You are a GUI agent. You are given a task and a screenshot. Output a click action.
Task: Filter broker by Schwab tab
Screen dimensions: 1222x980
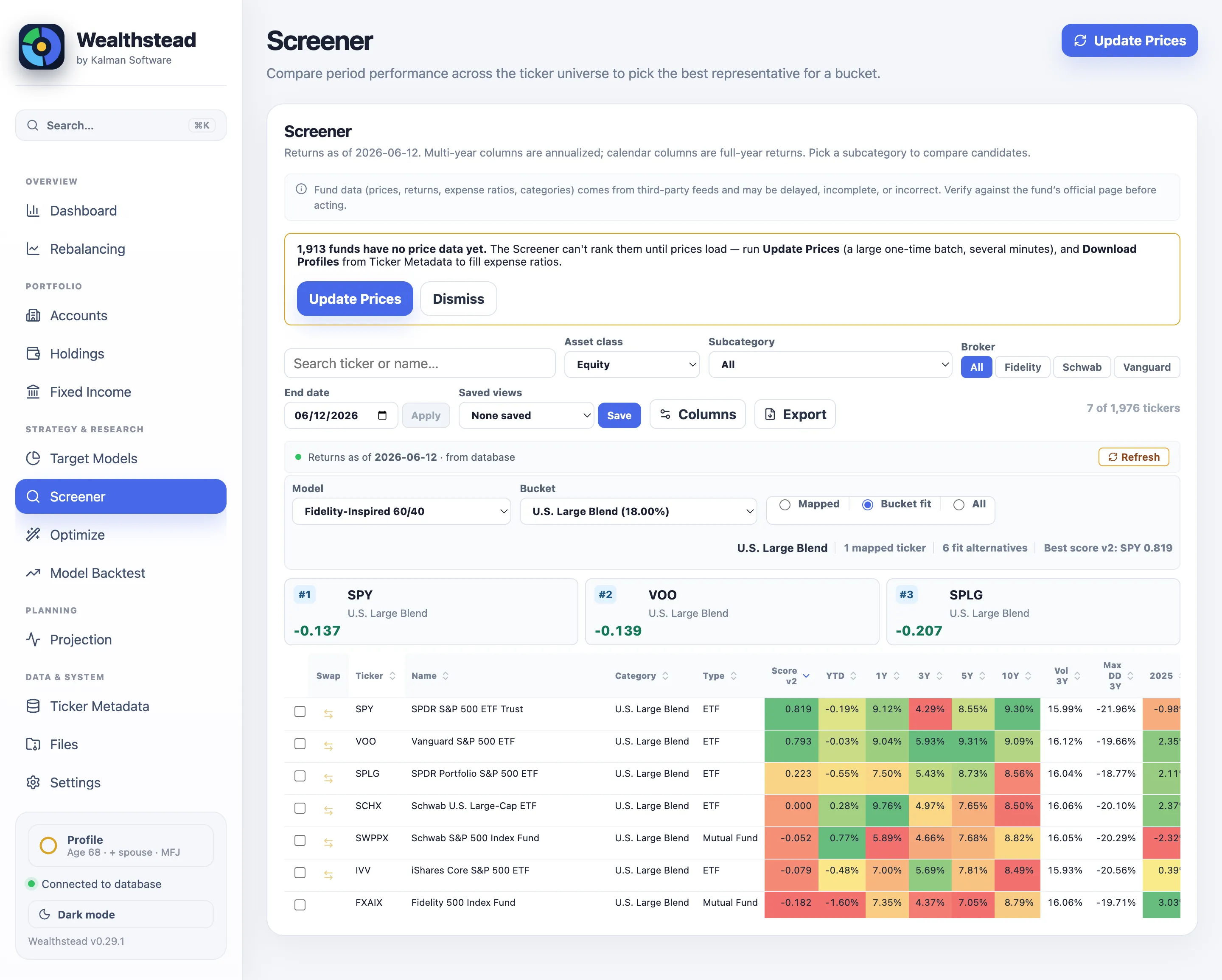point(1082,367)
